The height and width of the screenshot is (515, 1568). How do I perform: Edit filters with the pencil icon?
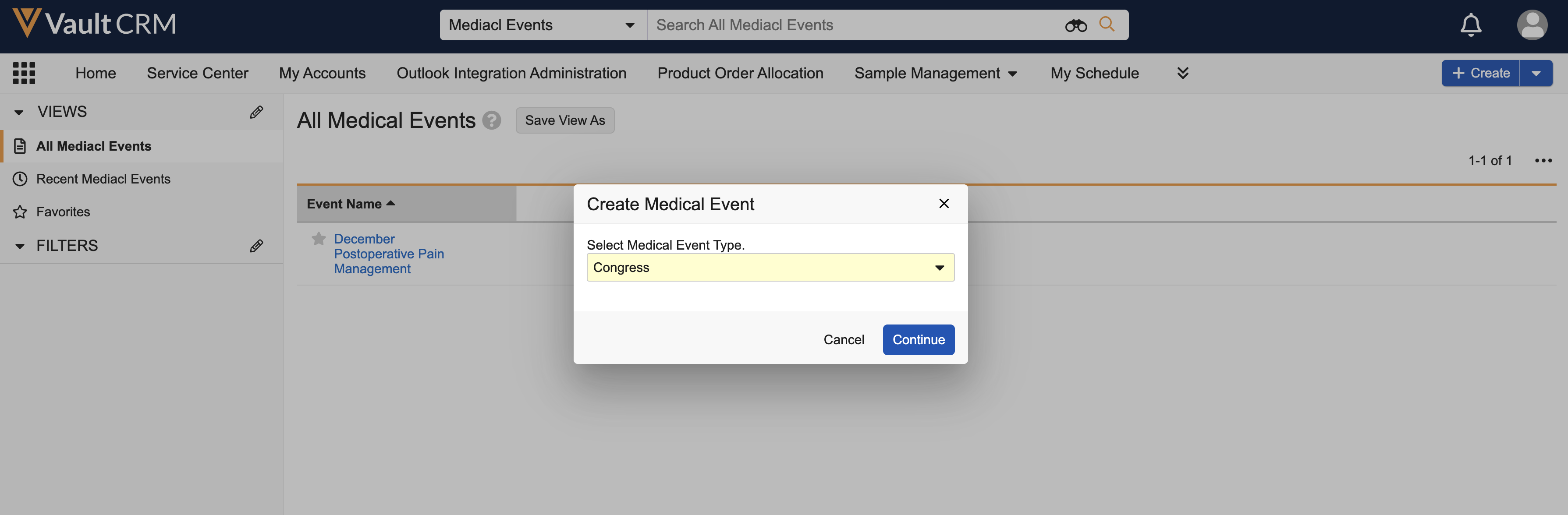[256, 246]
